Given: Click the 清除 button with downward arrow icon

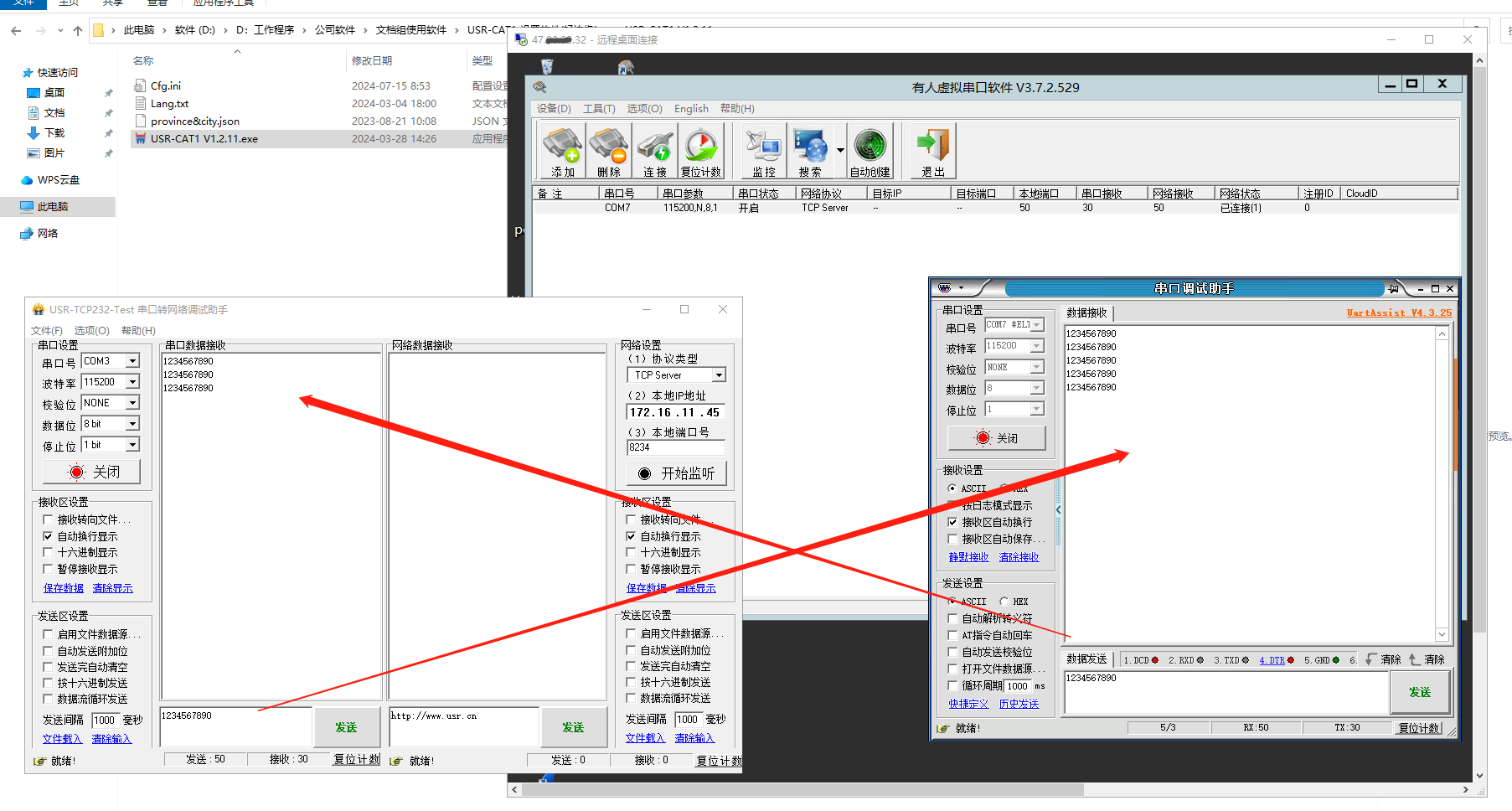Looking at the screenshot, I should 1384,659.
